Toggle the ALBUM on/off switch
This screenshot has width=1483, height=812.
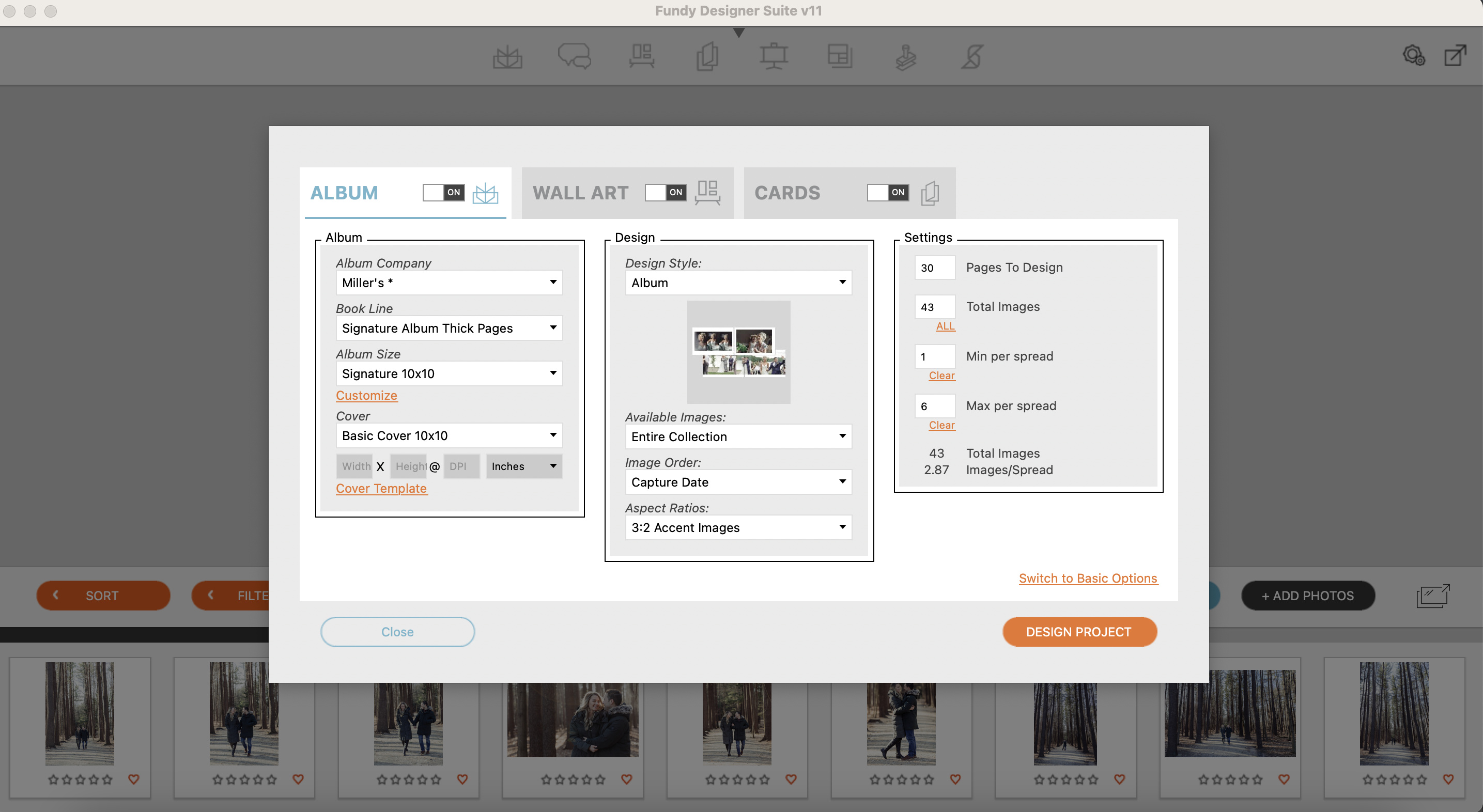click(443, 192)
